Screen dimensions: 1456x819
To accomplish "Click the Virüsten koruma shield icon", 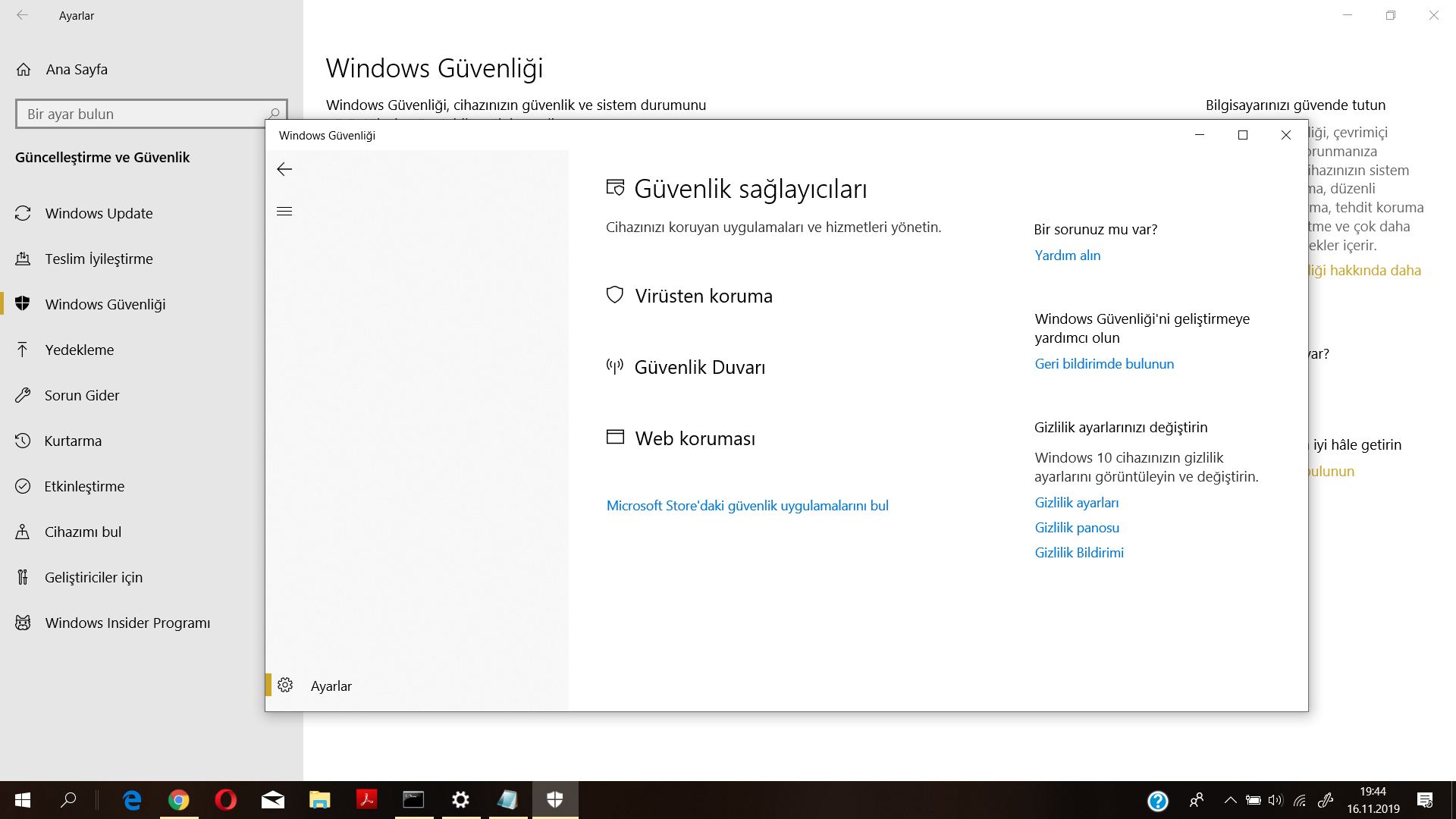I will pyautogui.click(x=615, y=295).
